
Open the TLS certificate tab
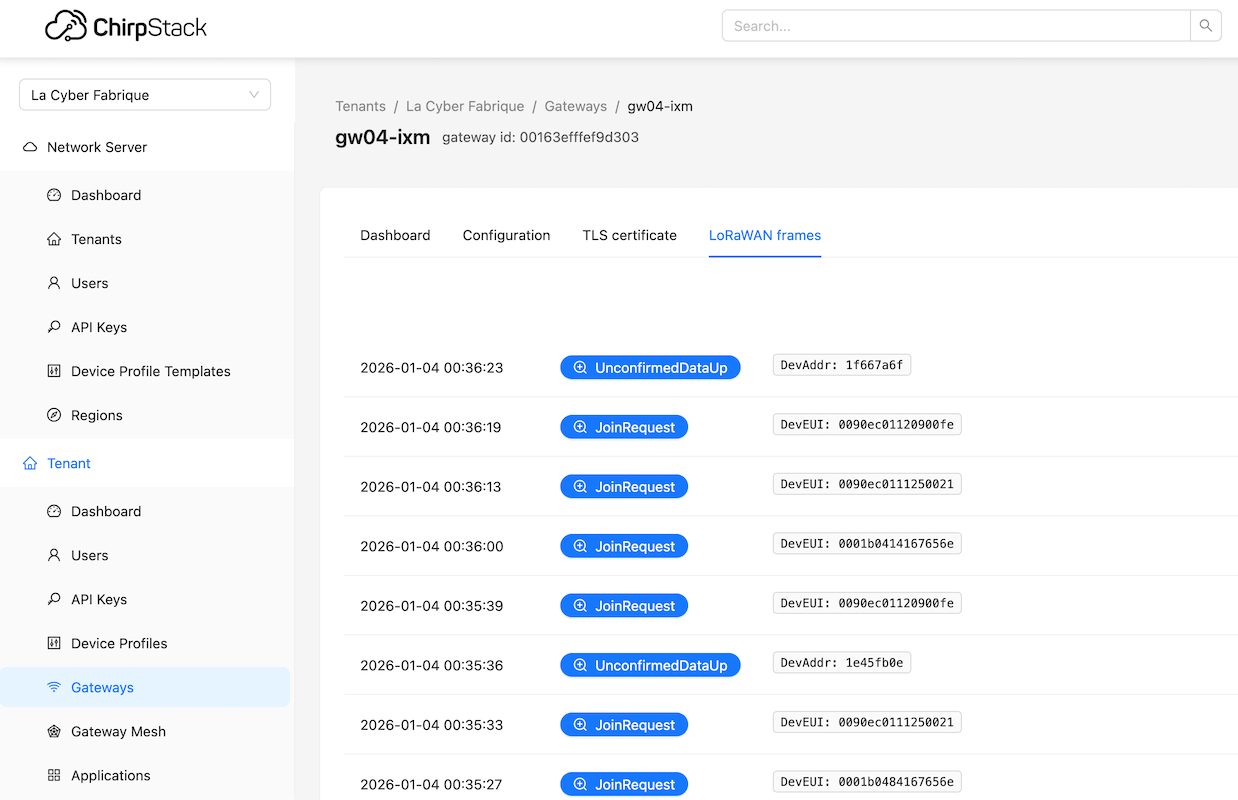[x=629, y=235]
